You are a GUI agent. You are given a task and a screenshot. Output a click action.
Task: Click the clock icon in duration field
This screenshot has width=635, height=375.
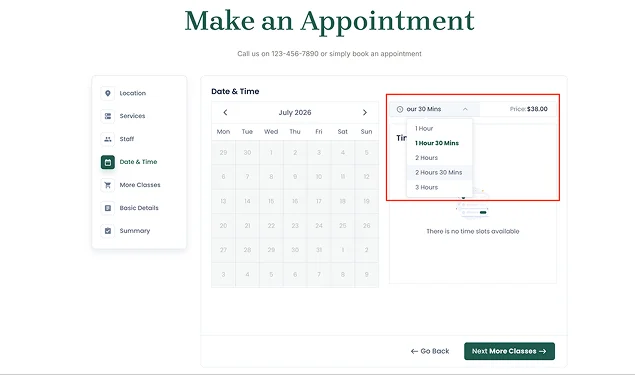[x=400, y=109]
